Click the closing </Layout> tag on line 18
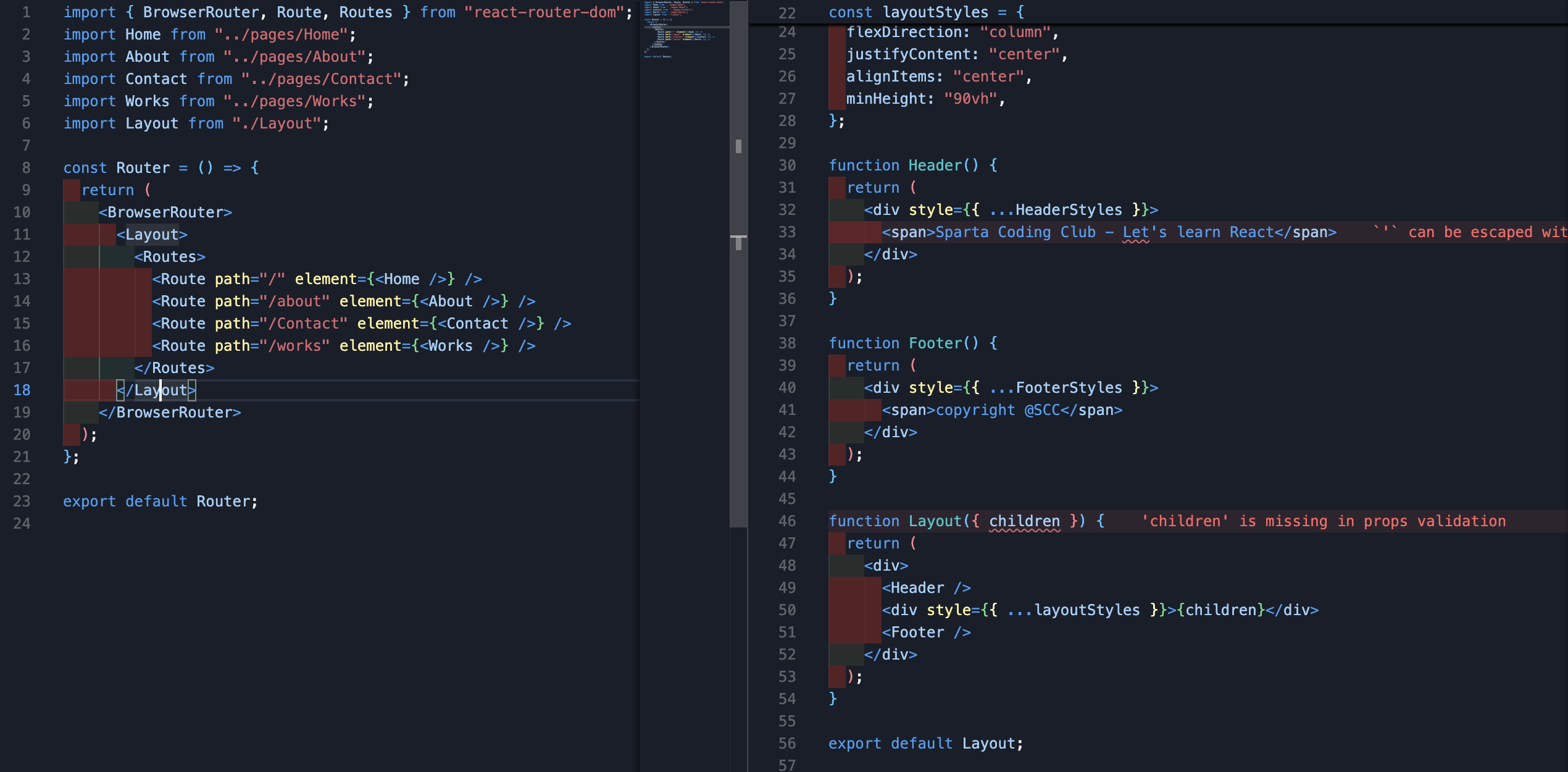This screenshot has width=1568, height=772. click(x=156, y=390)
